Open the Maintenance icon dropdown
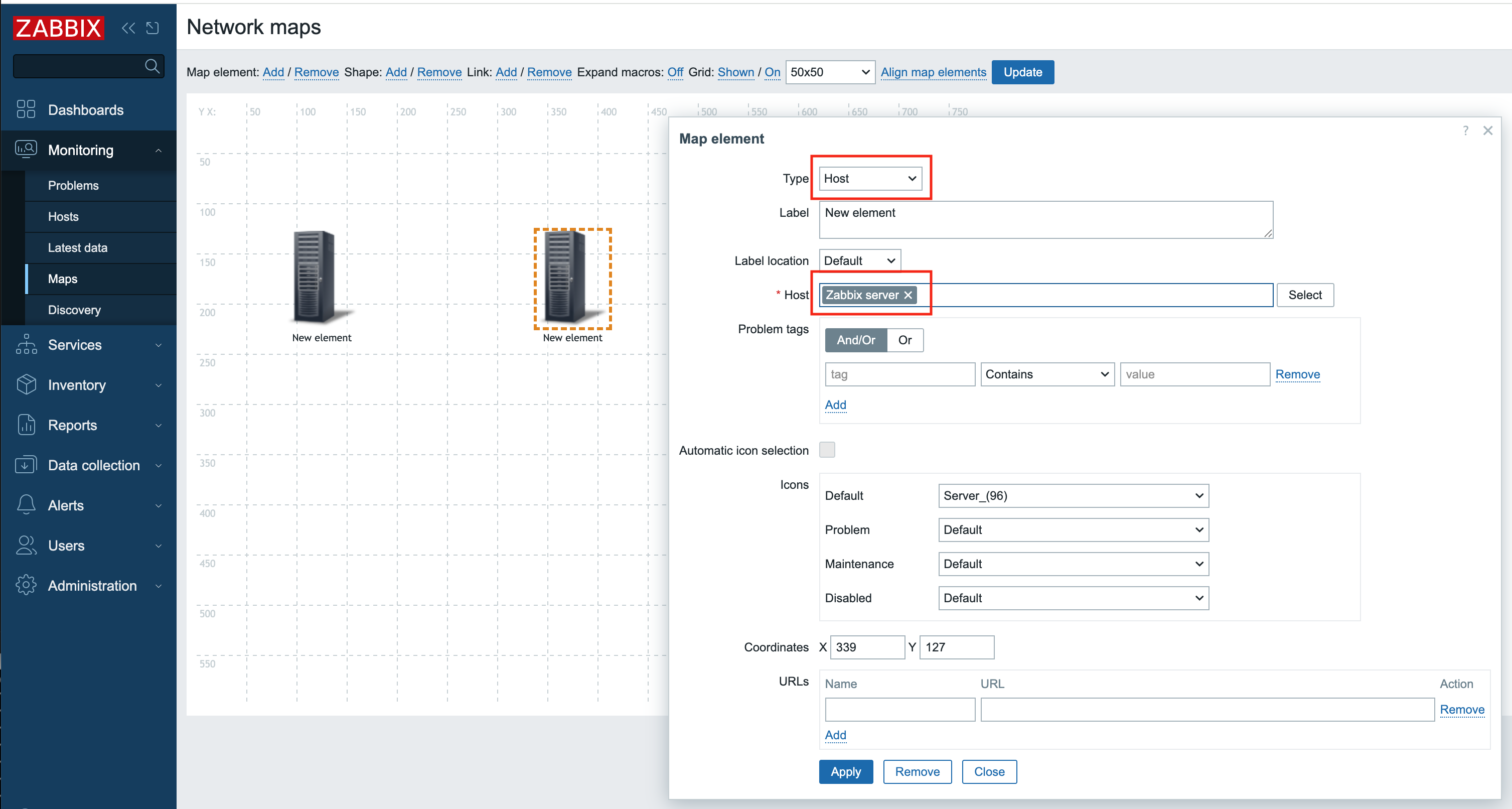The height and width of the screenshot is (809, 1512). (x=1074, y=564)
